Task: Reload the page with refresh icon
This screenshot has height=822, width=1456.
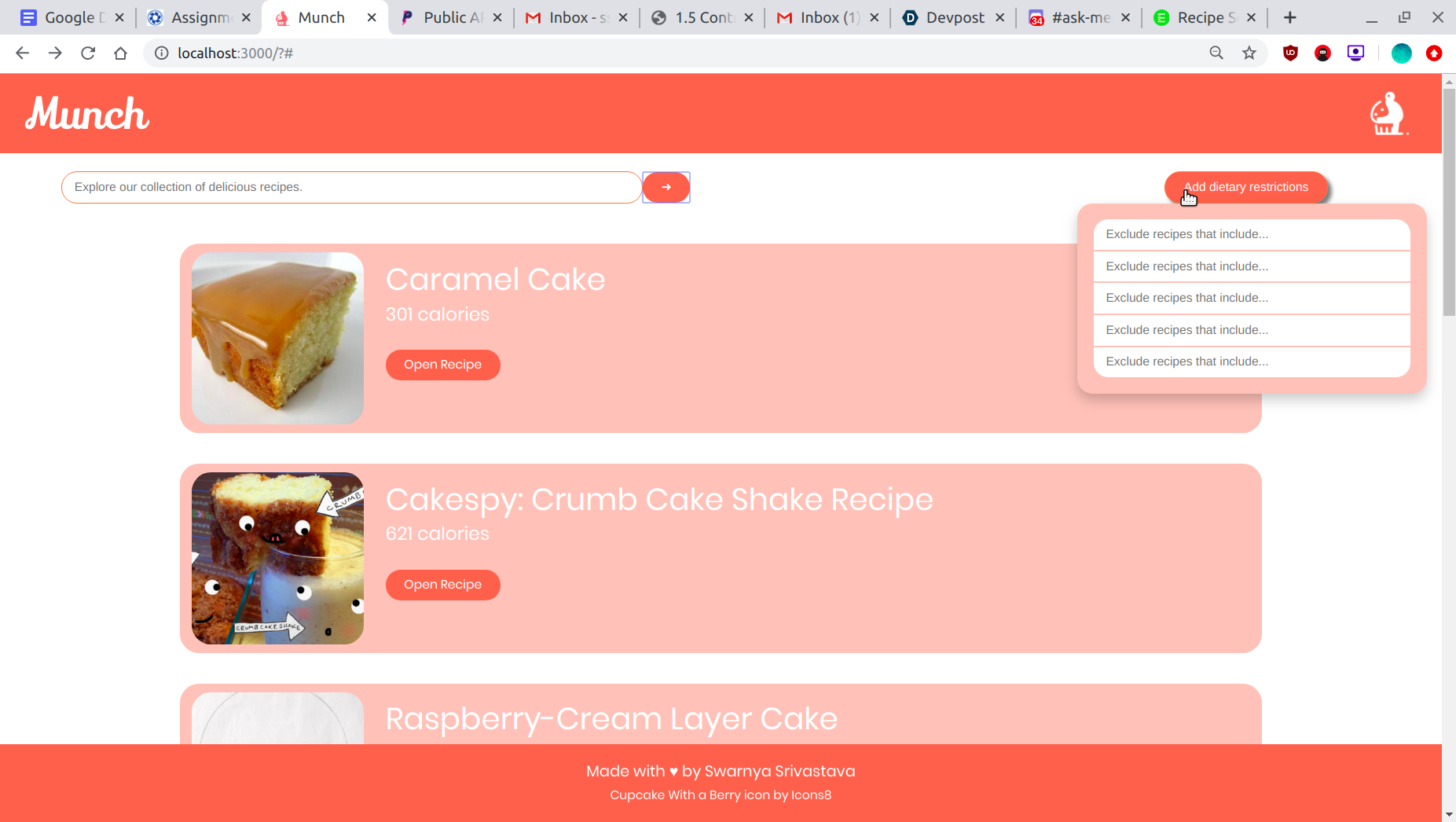Action: (88, 53)
